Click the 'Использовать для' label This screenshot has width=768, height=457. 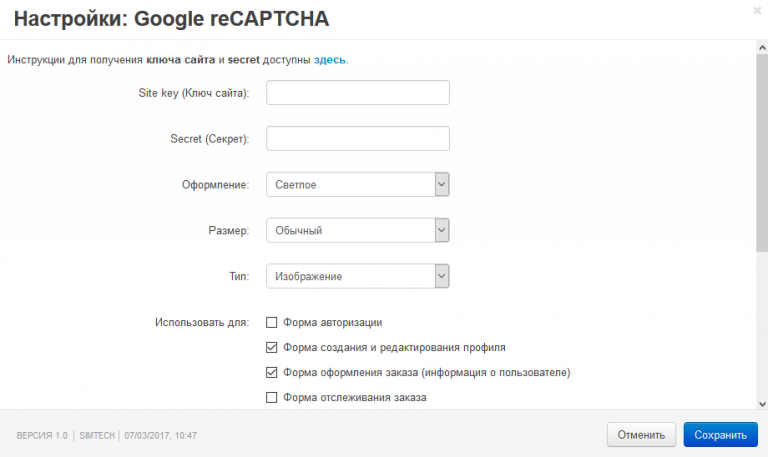pos(201,323)
